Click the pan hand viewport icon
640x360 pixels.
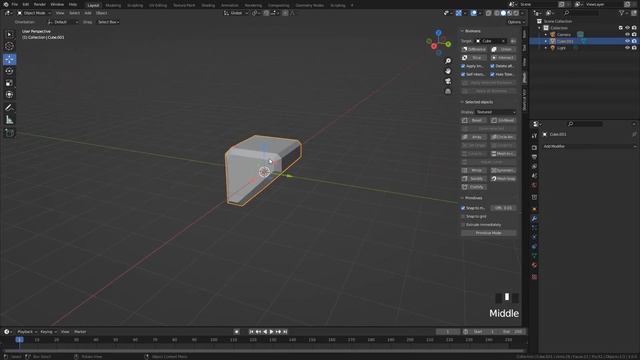pyautogui.click(x=448, y=71)
